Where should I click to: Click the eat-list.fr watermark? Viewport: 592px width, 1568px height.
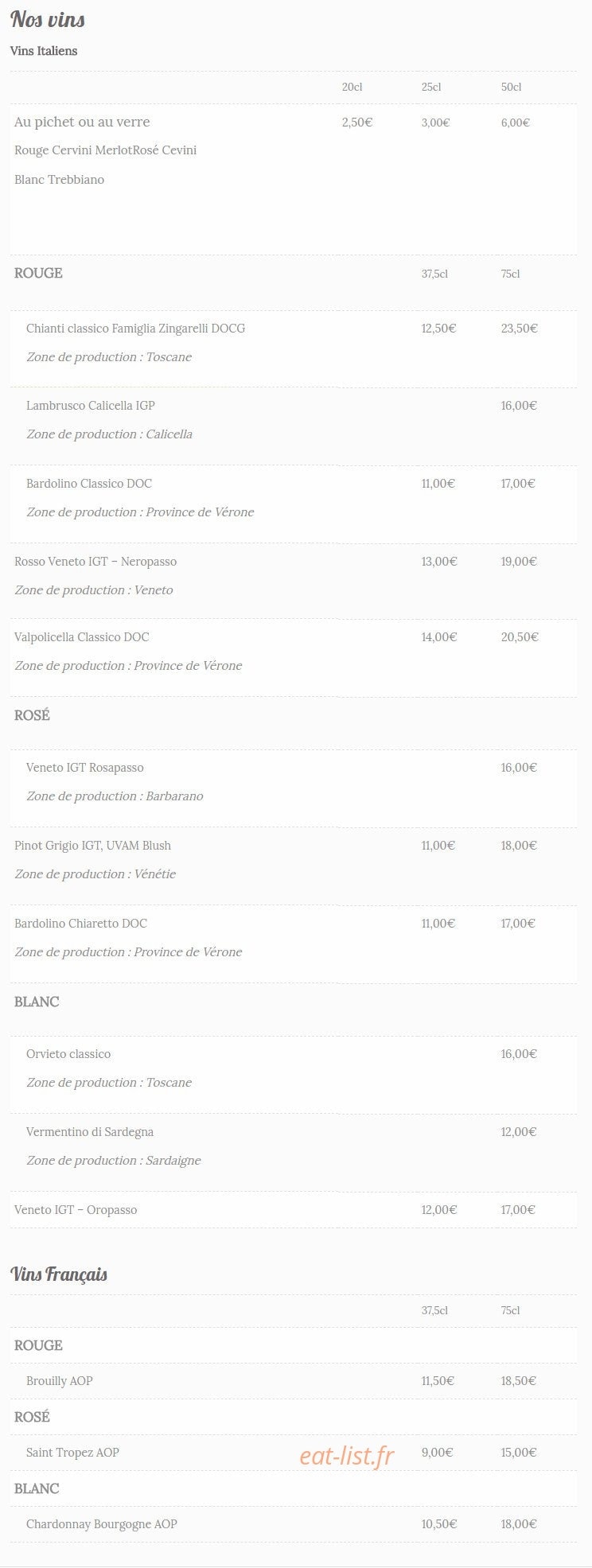click(347, 1455)
